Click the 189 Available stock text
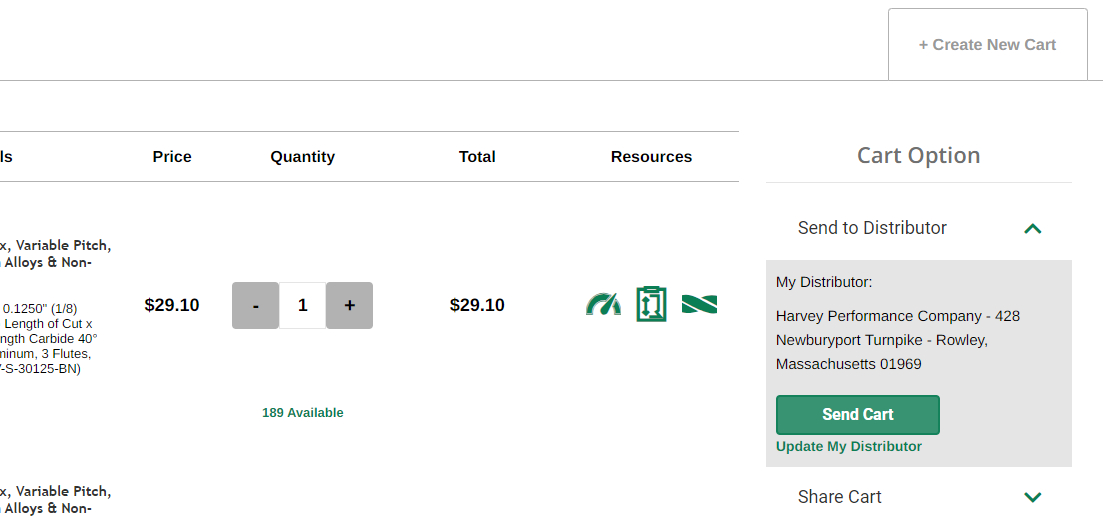Viewport: 1105px width, 520px height. tap(302, 413)
